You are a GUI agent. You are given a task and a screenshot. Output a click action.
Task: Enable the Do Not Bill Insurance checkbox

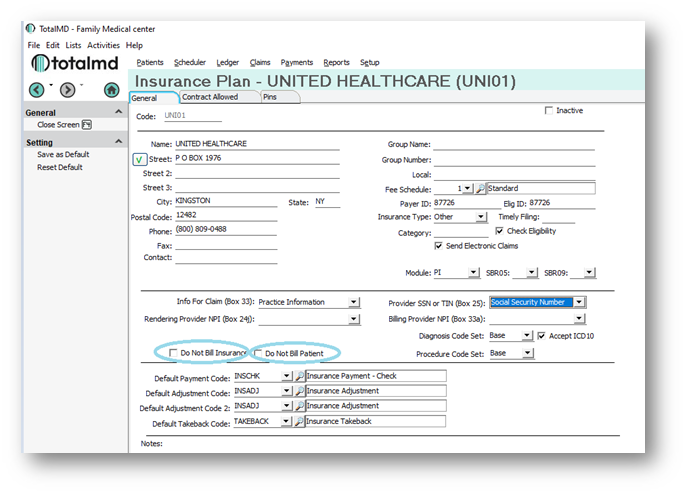tap(175, 354)
